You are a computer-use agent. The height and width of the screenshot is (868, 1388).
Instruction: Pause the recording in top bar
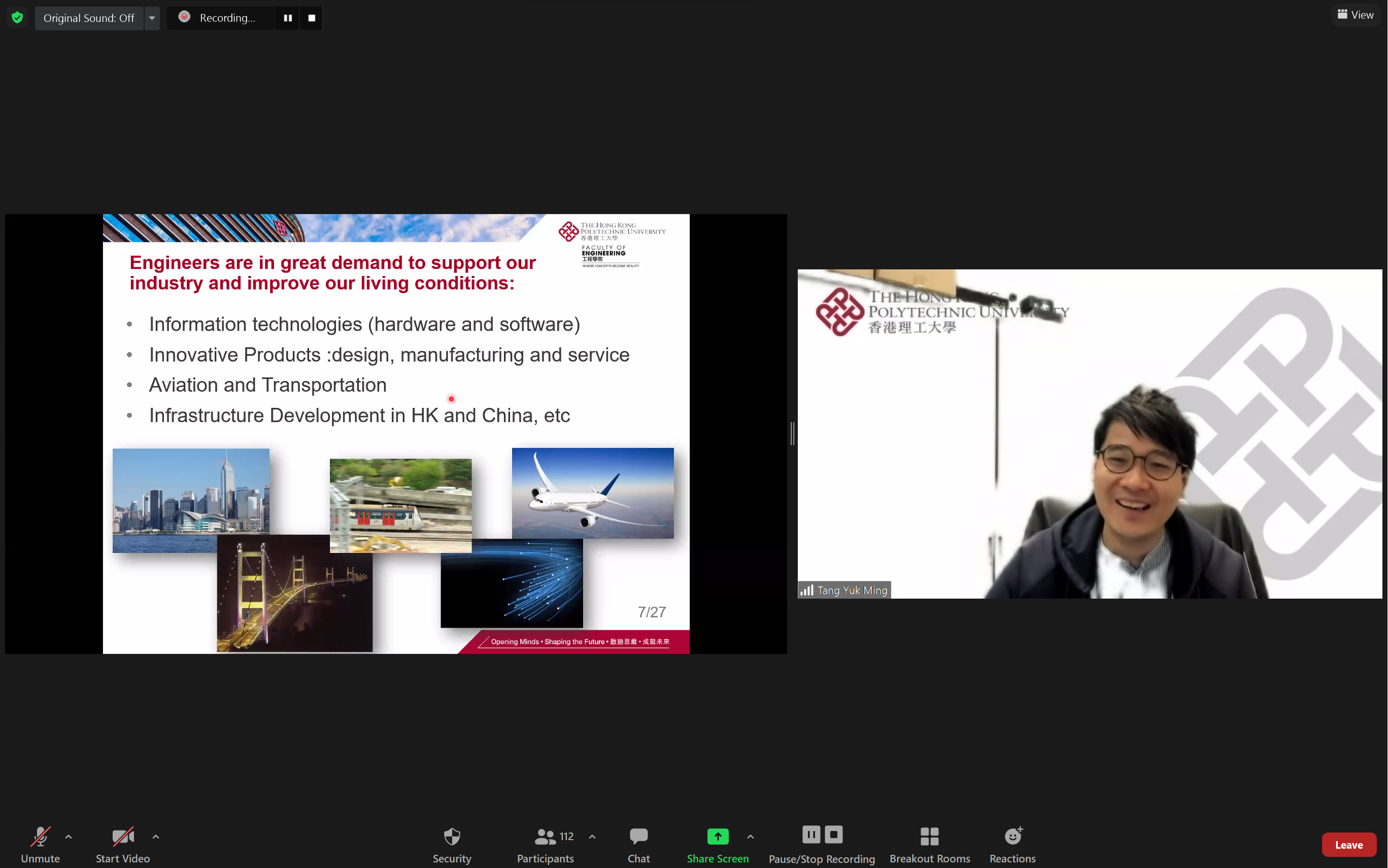coord(288,18)
